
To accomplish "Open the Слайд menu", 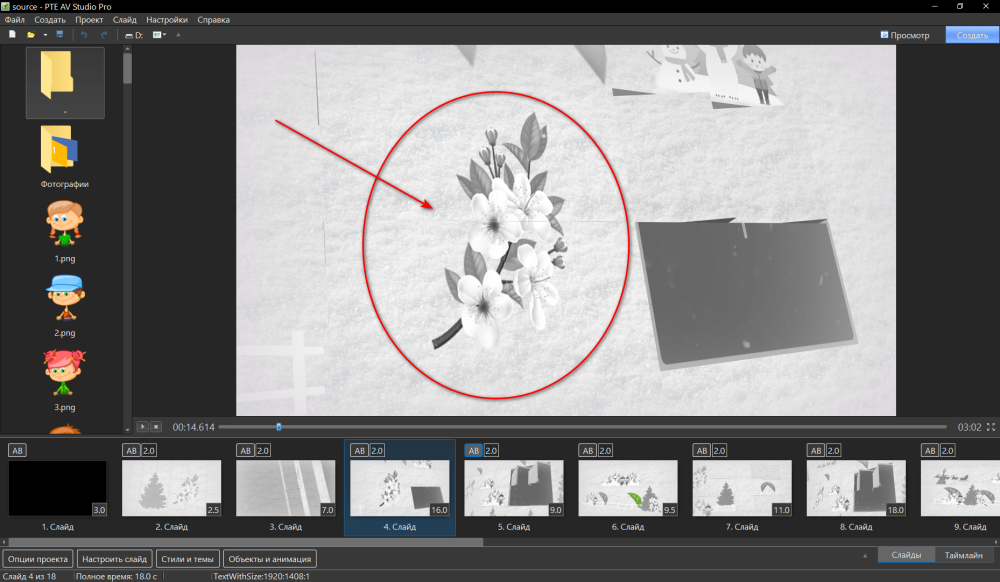I will (x=125, y=20).
